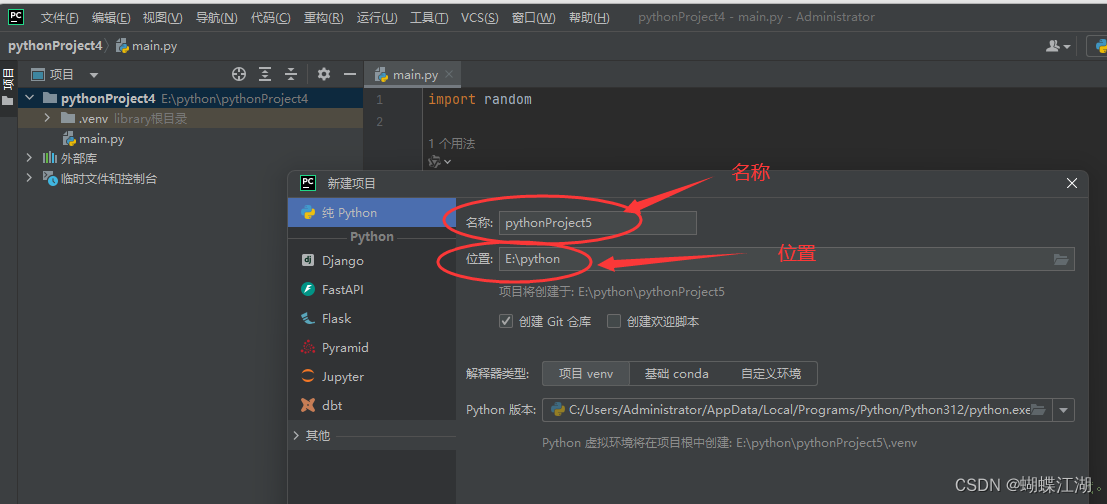Click the Collapse All icon in Project panel
The height and width of the screenshot is (504, 1107).
click(291, 74)
